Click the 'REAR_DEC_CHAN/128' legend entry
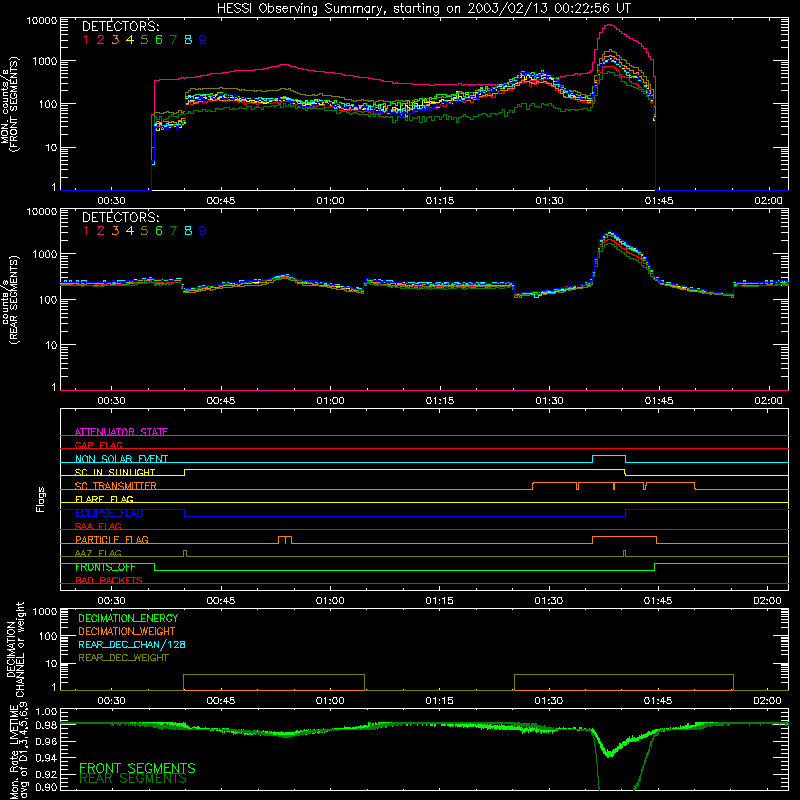 132,645
